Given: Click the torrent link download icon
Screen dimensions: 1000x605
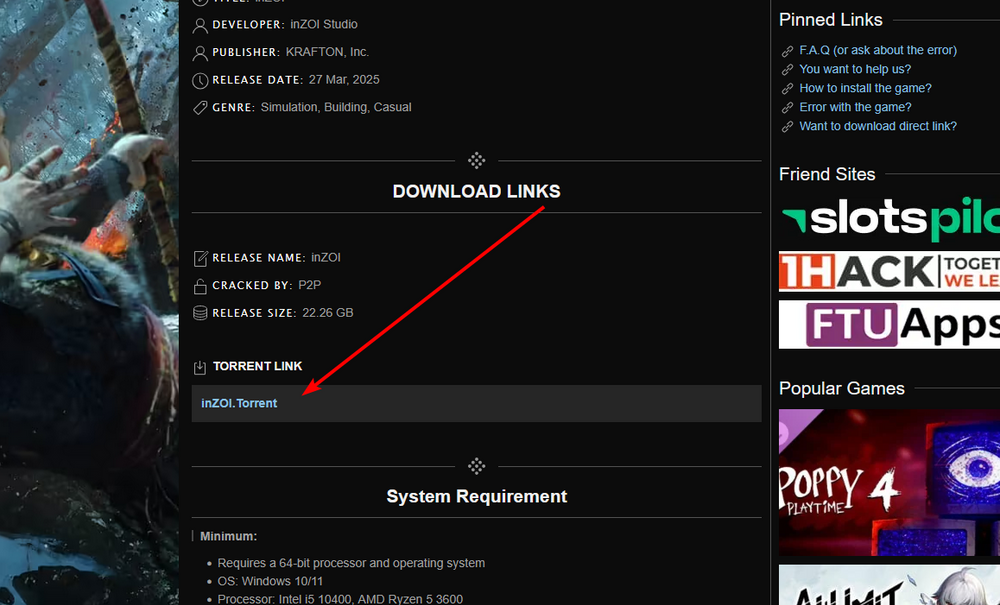Looking at the screenshot, I should [200, 367].
